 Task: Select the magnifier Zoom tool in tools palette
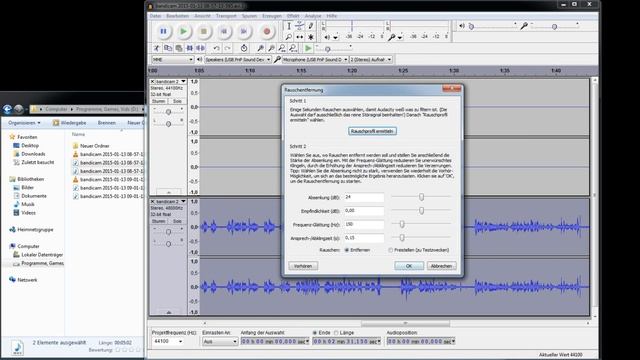tap(289, 37)
